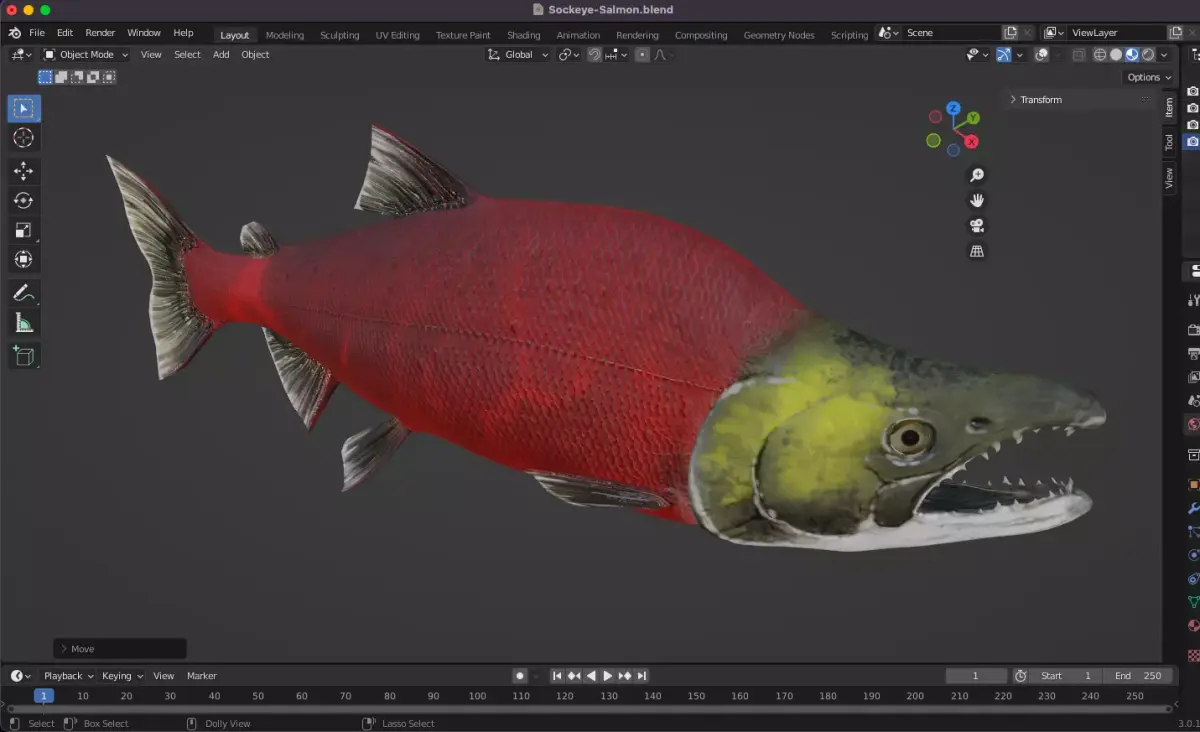Toggle viewport overlays display
This screenshot has height=732, width=1200.
pos(1042,55)
